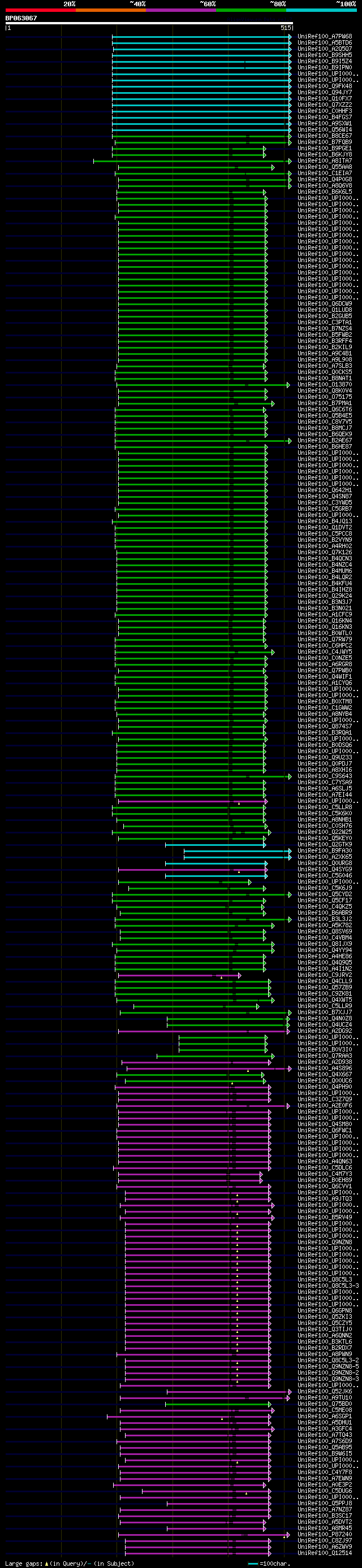Open hit UniRef100_Q7XZZ2
This screenshot has height=1568, width=362.
[325, 105]
